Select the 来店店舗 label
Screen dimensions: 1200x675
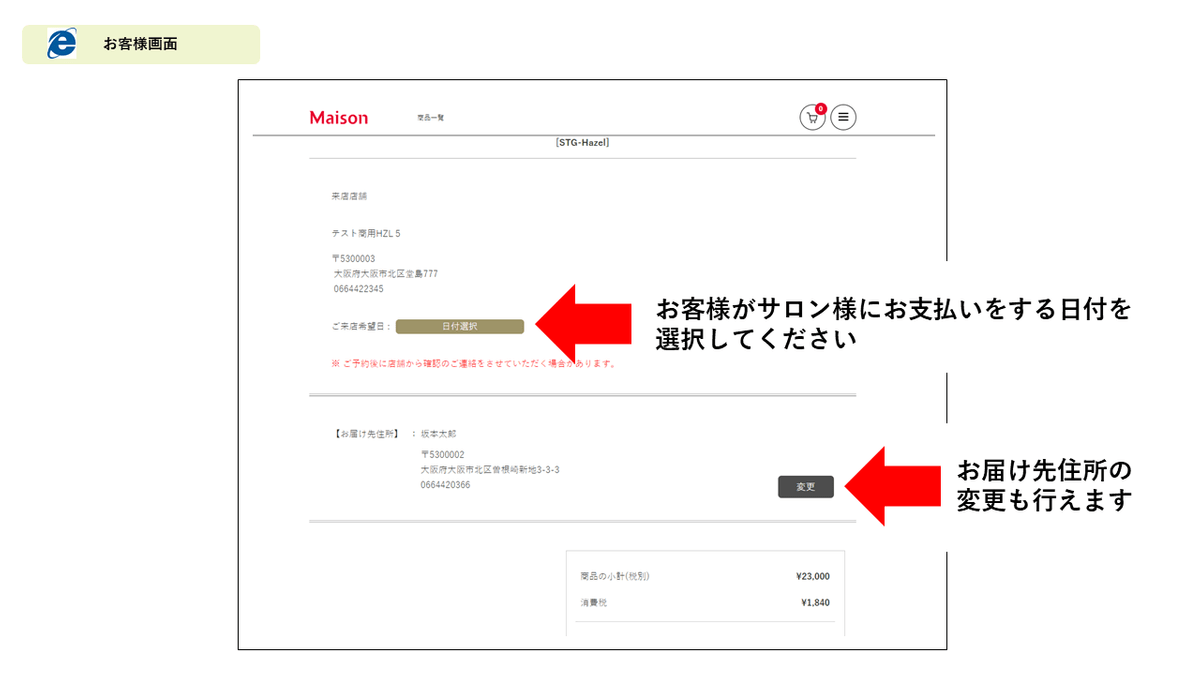click(349, 196)
